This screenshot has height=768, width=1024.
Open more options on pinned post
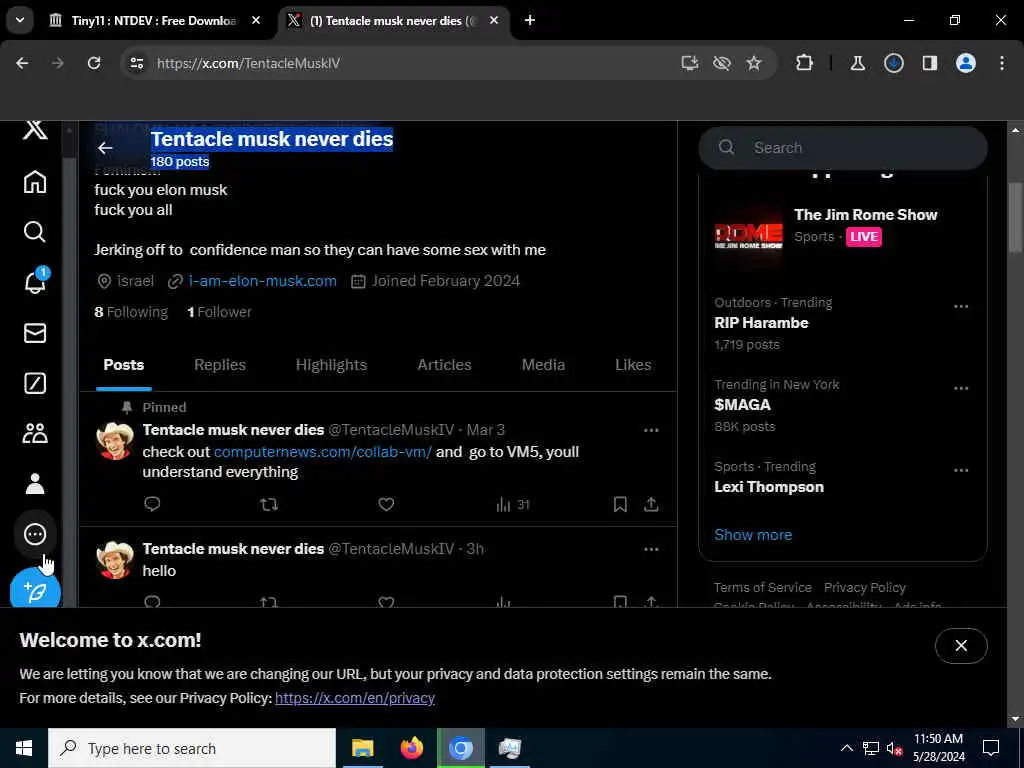[651, 430]
